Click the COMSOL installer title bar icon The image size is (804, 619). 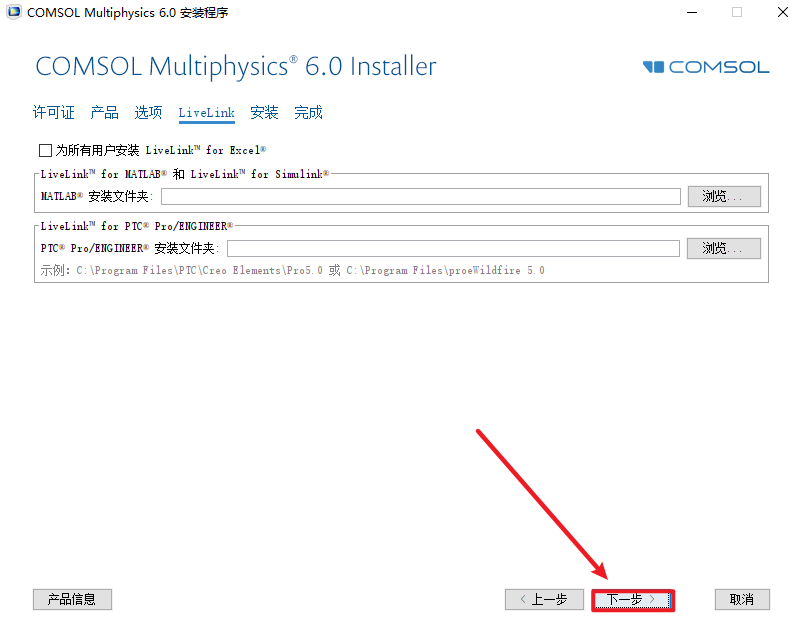click(14, 12)
